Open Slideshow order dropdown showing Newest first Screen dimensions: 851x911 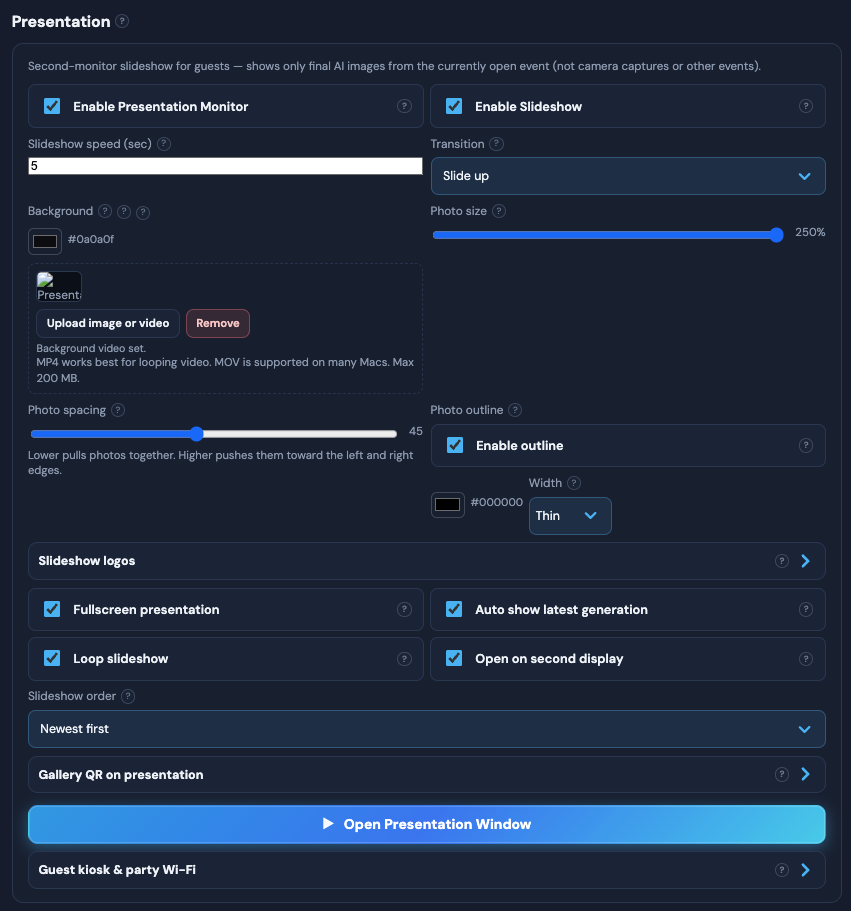click(x=427, y=729)
